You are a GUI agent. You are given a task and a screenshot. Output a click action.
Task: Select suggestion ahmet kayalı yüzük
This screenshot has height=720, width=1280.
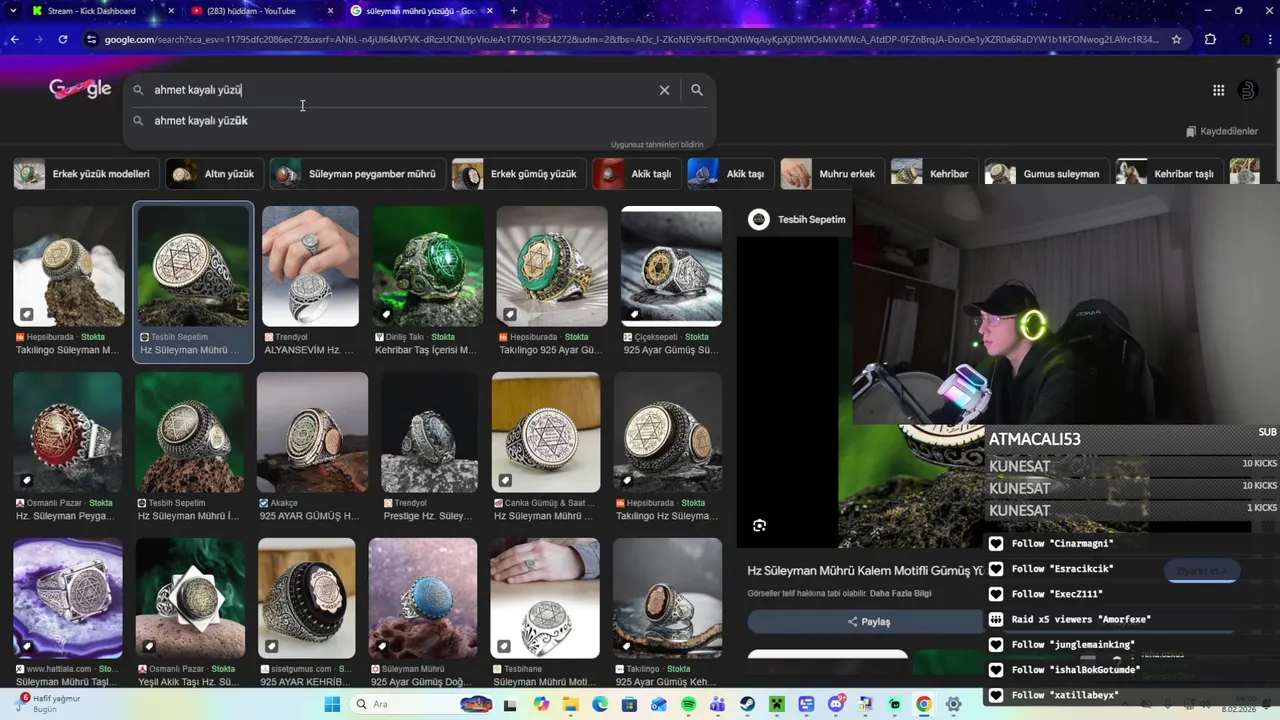420,120
